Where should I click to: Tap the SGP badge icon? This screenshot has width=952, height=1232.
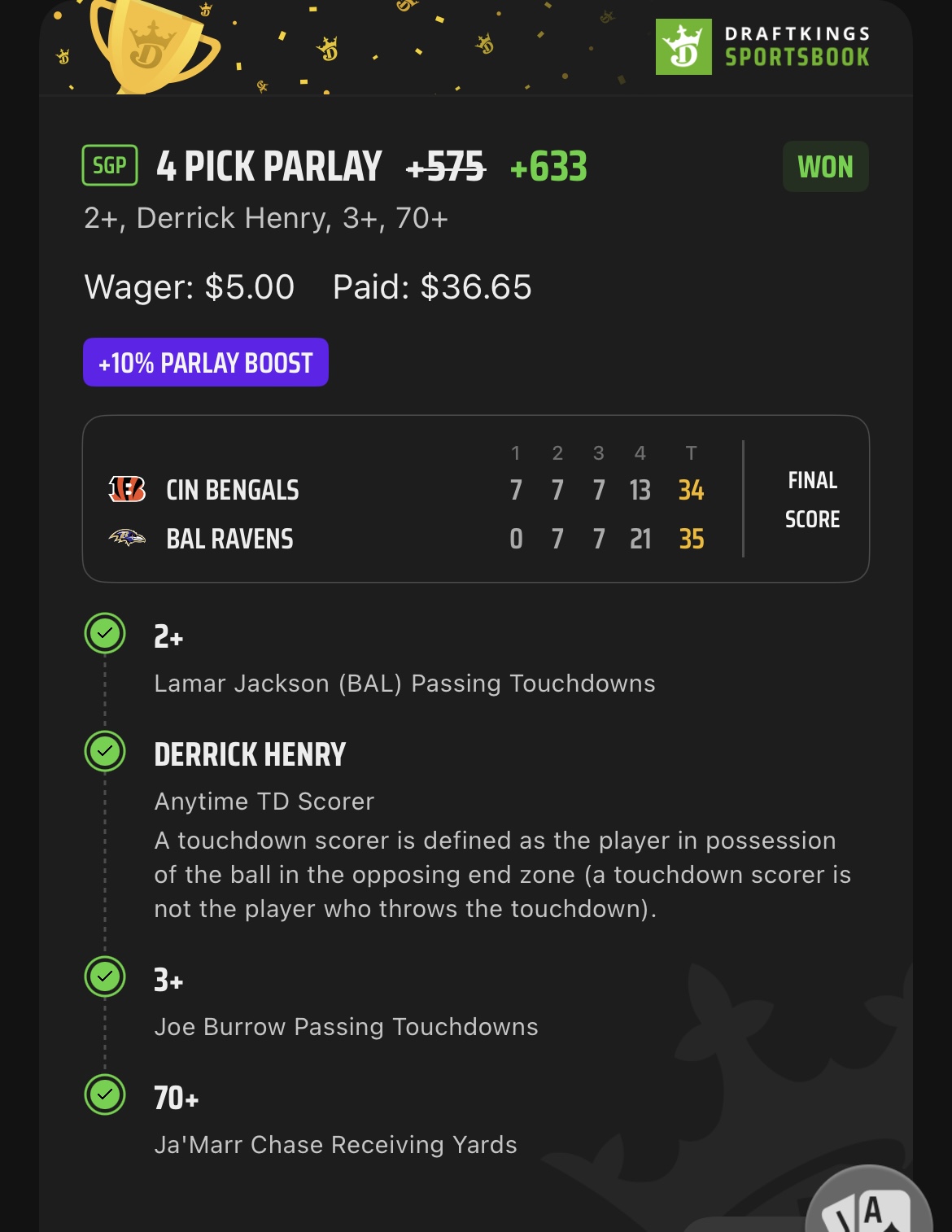click(x=110, y=166)
